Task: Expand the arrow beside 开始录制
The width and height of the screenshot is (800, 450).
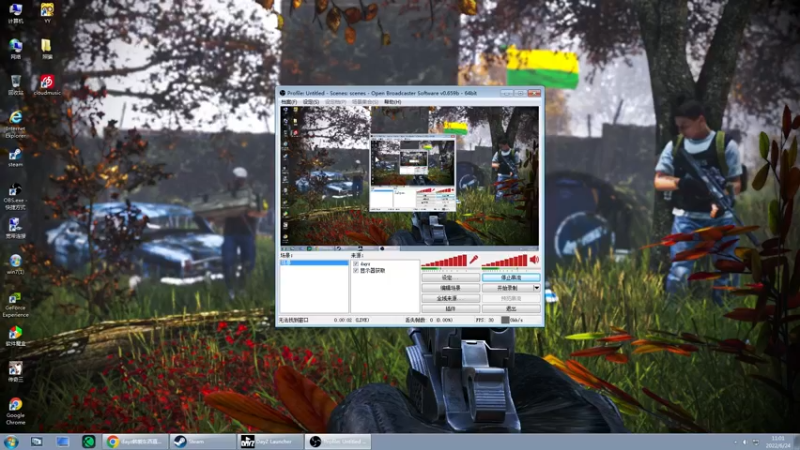Action: pyautogui.click(x=536, y=288)
